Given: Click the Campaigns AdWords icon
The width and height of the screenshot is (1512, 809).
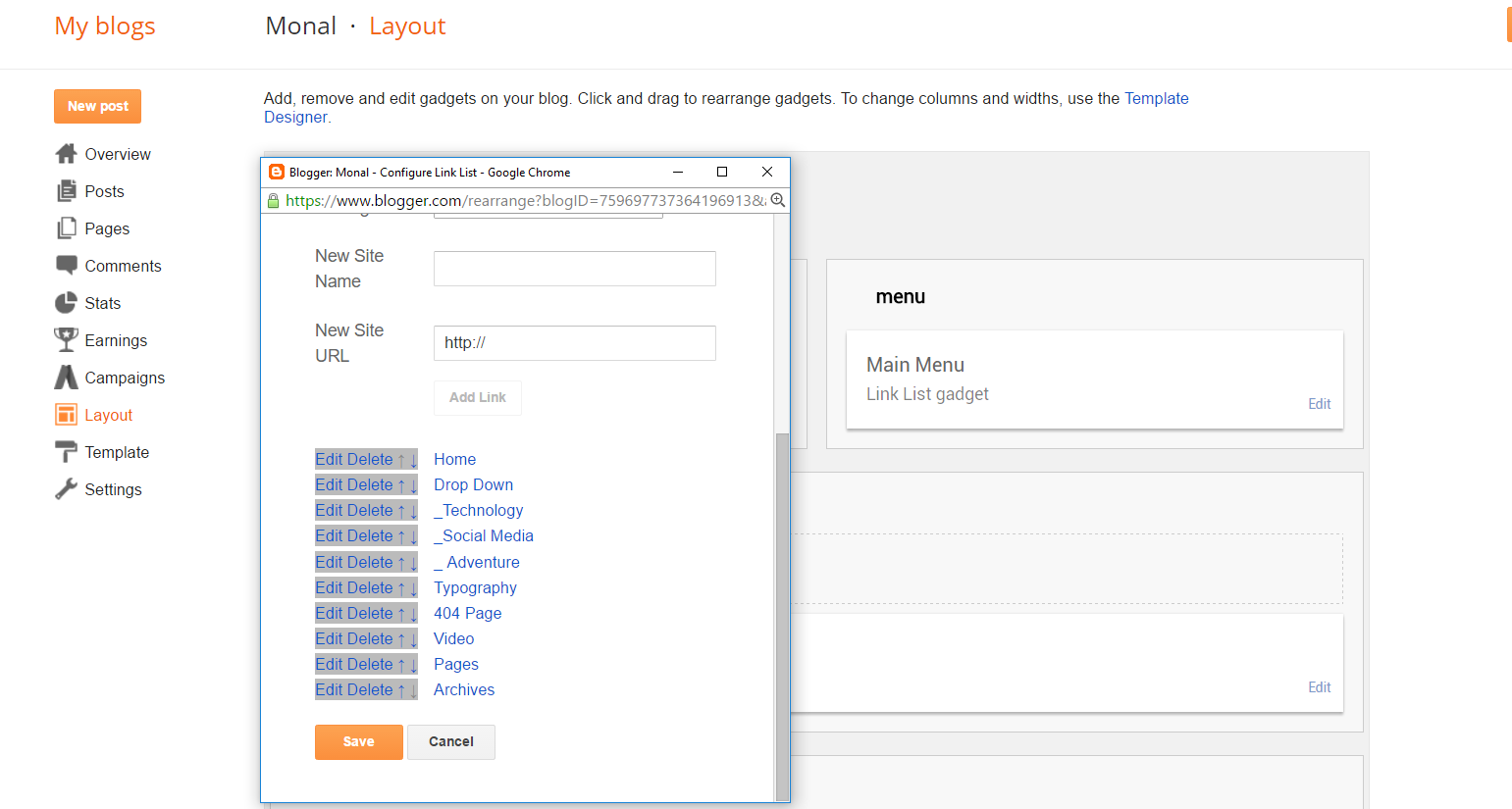Looking at the screenshot, I should click(x=66, y=378).
